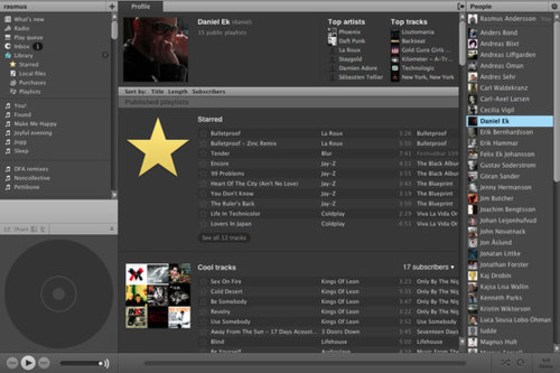Click the Inbox icon in sidebar
Viewport: 560px width, 373px height.
point(8,46)
